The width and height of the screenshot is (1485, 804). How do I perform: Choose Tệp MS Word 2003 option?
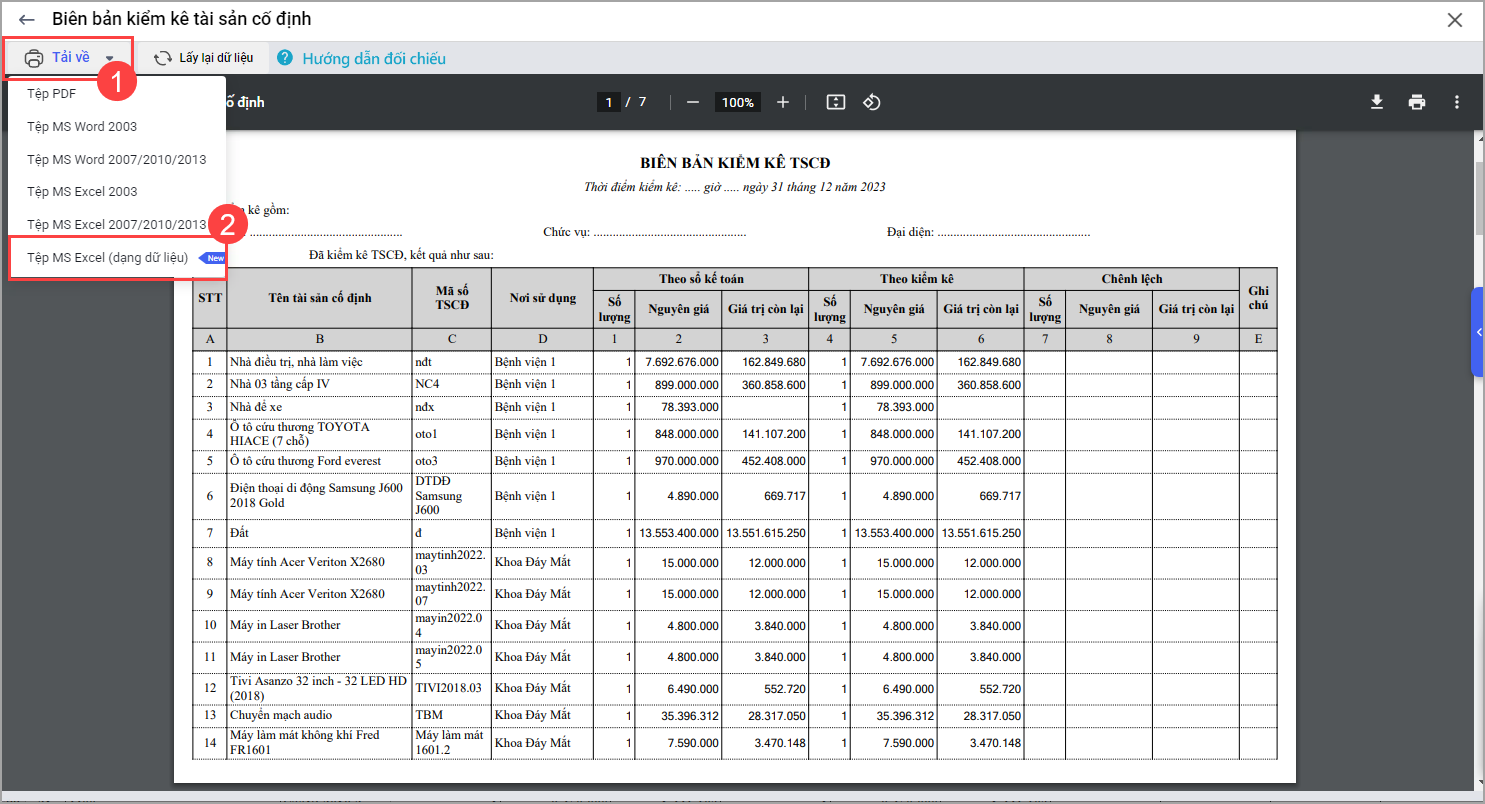tap(82, 127)
